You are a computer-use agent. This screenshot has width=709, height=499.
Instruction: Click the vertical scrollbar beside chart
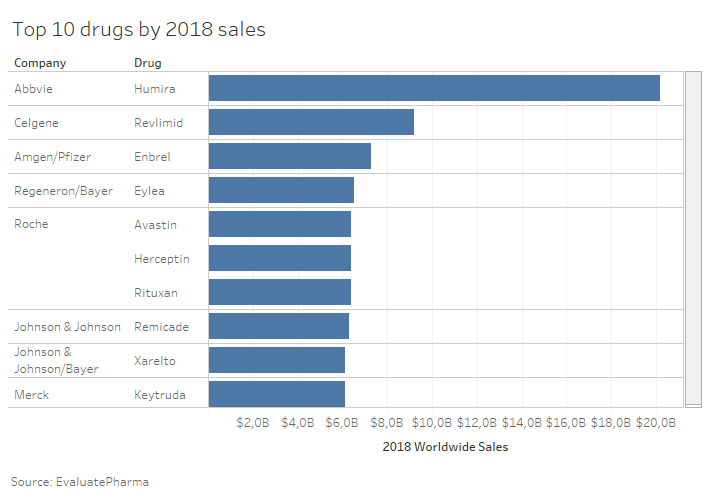click(x=693, y=240)
